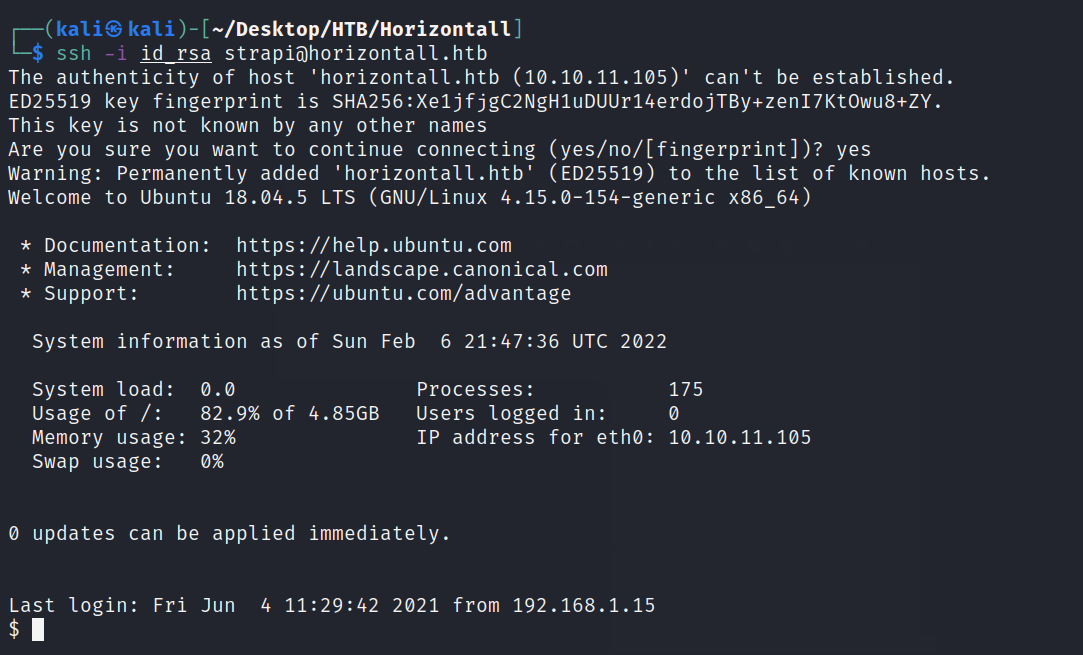This screenshot has height=655, width=1083.
Task: Click the Memory usage 32% value
Action: click(217, 438)
